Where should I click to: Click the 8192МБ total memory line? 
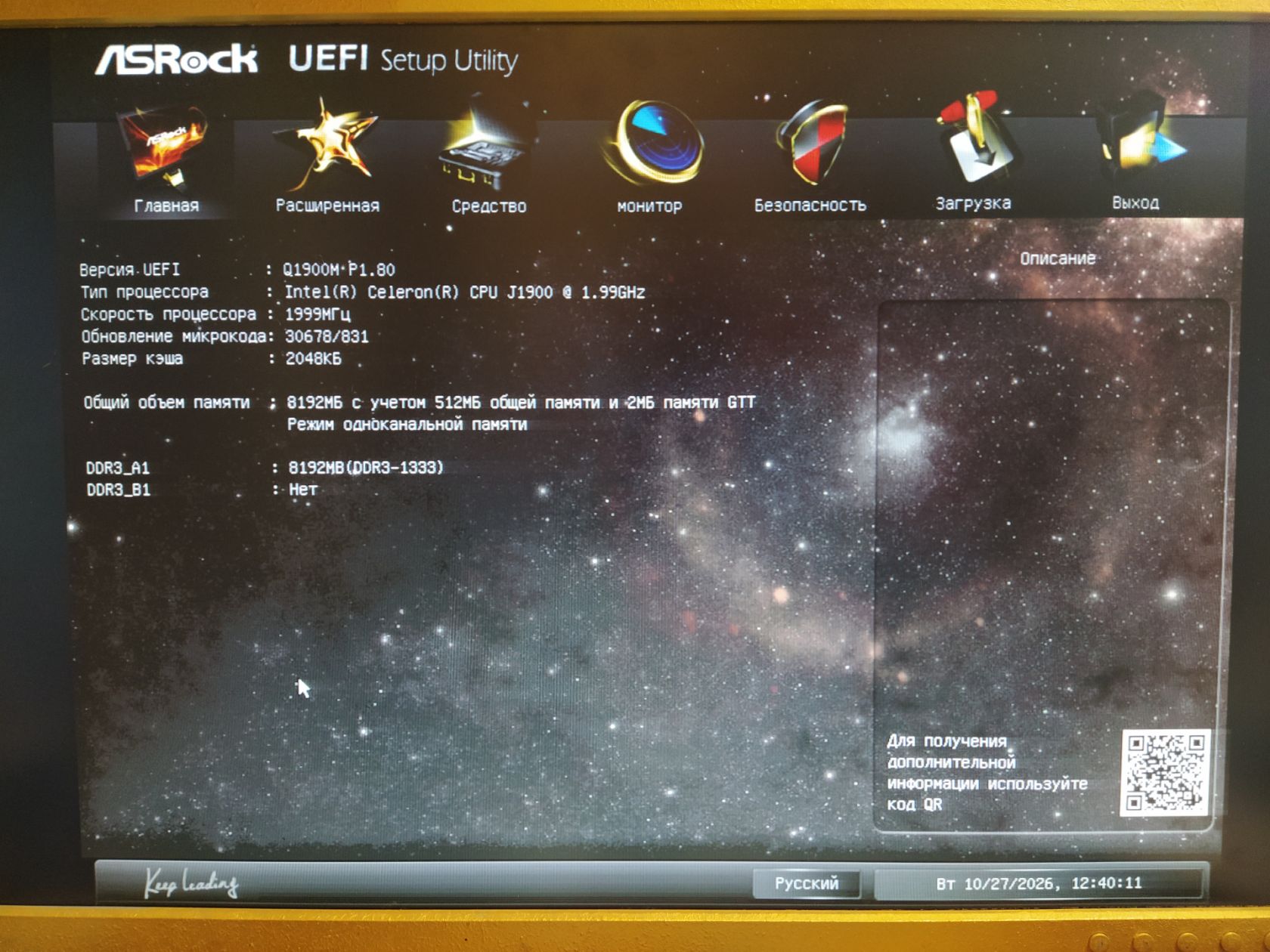point(522,403)
